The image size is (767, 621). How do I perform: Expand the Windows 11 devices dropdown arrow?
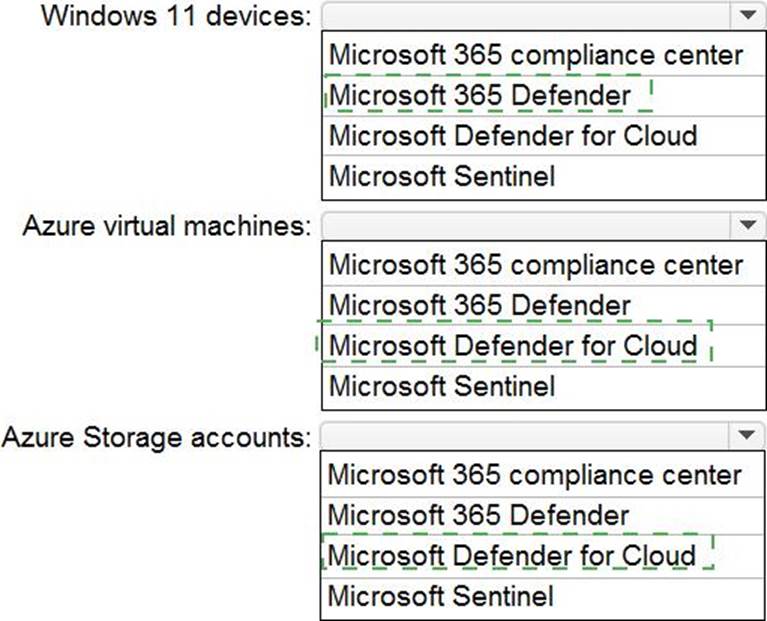(x=746, y=16)
